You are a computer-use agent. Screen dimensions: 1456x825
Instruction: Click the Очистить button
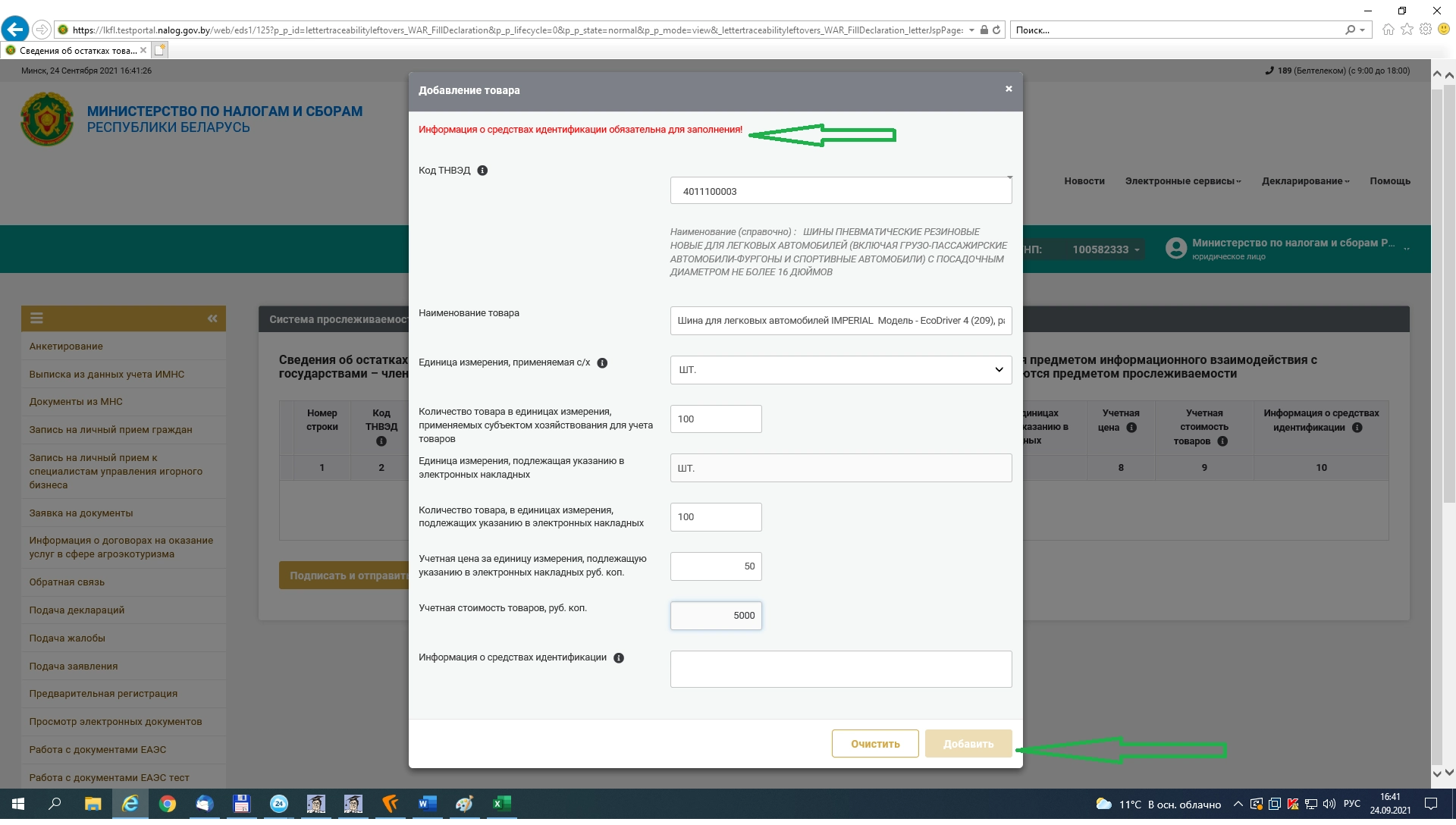[875, 744]
